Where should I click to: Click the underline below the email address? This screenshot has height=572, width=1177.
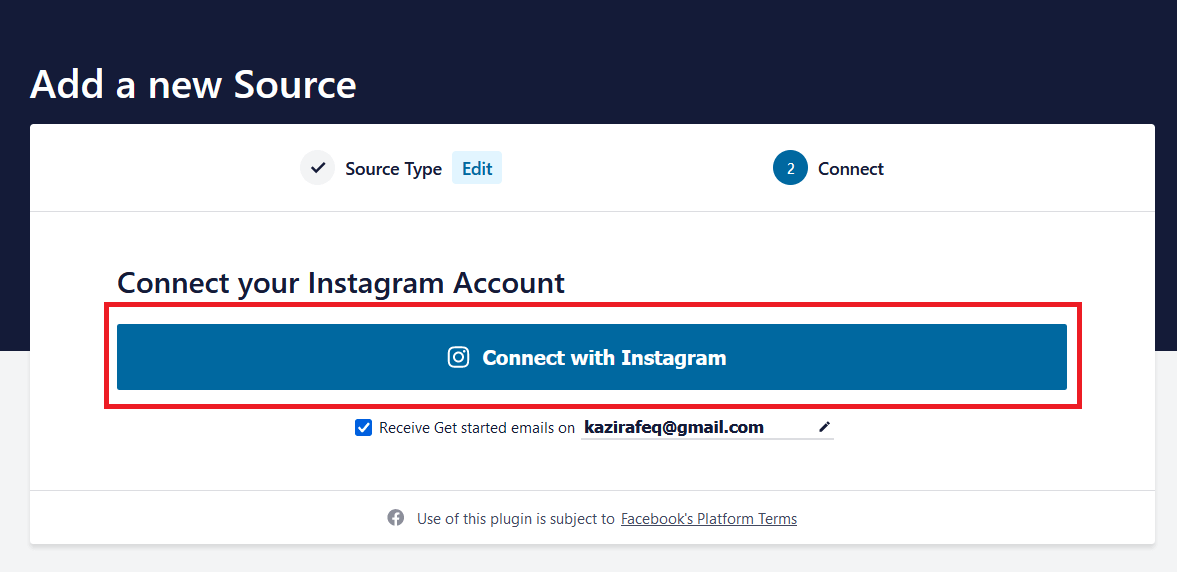point(707,438)
